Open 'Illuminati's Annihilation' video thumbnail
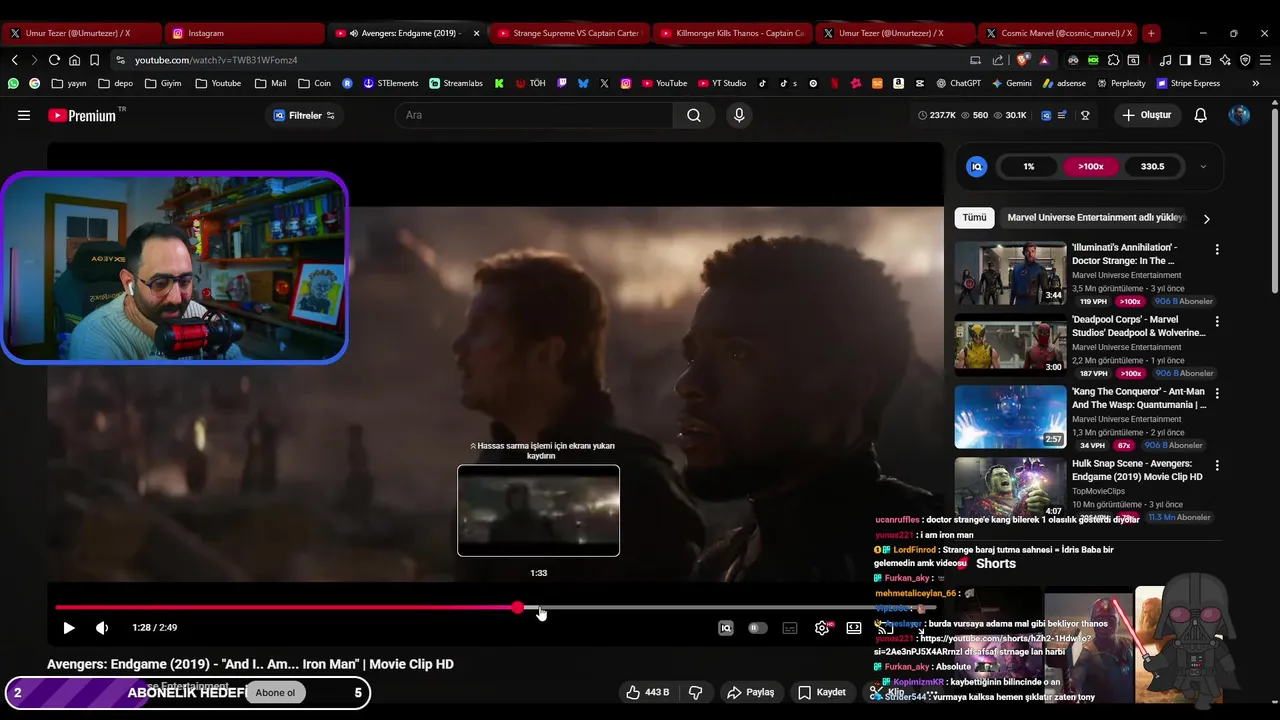 tap(1010, 273)
